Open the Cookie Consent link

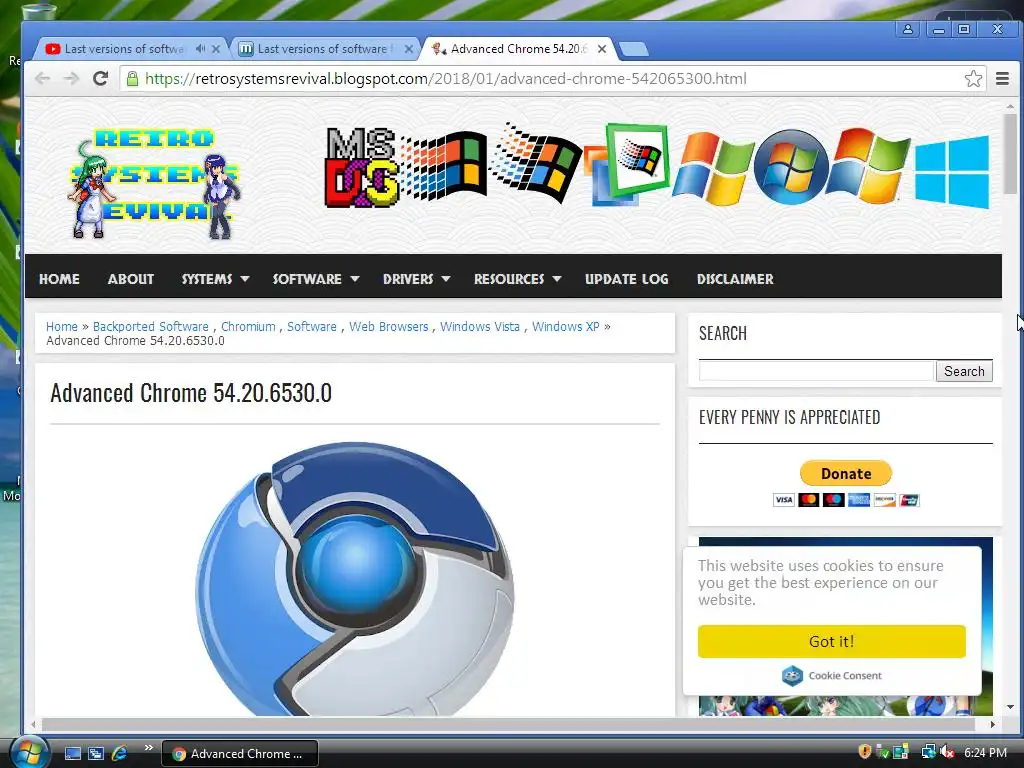point(831,675)
